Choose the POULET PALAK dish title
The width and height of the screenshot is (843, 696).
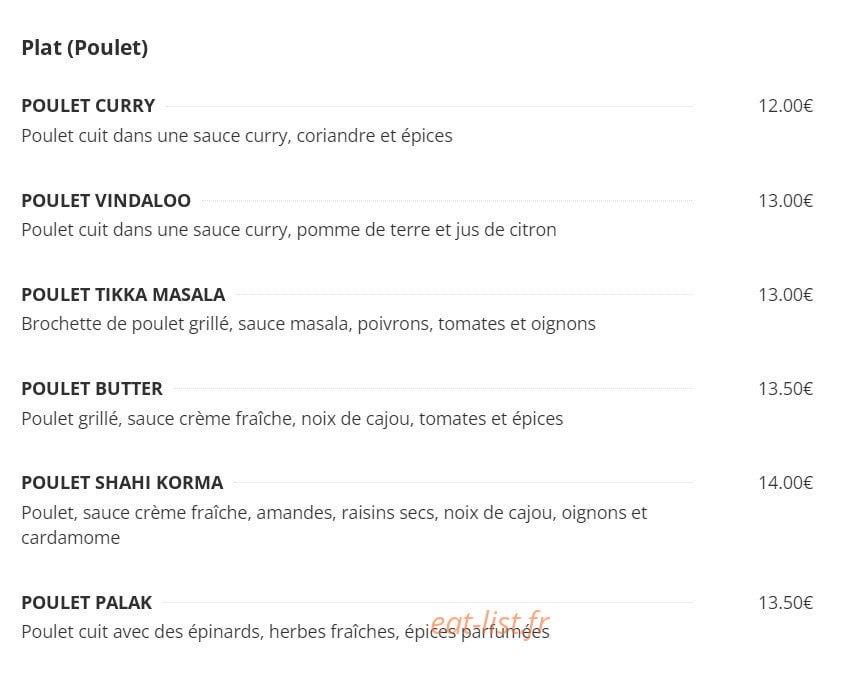[87, 603]
